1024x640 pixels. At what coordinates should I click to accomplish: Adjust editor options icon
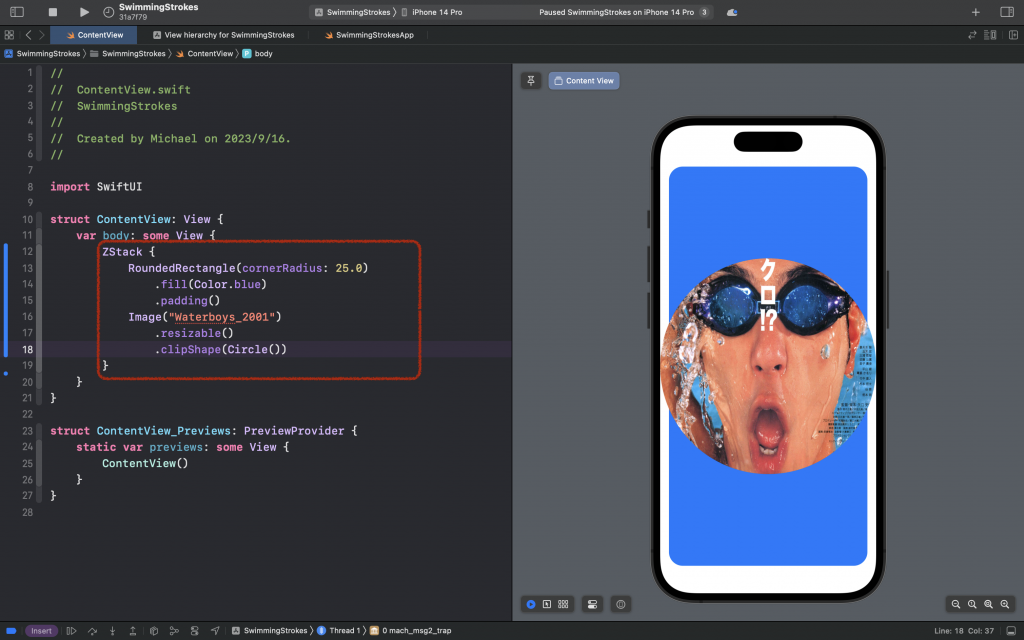[990, 35]
